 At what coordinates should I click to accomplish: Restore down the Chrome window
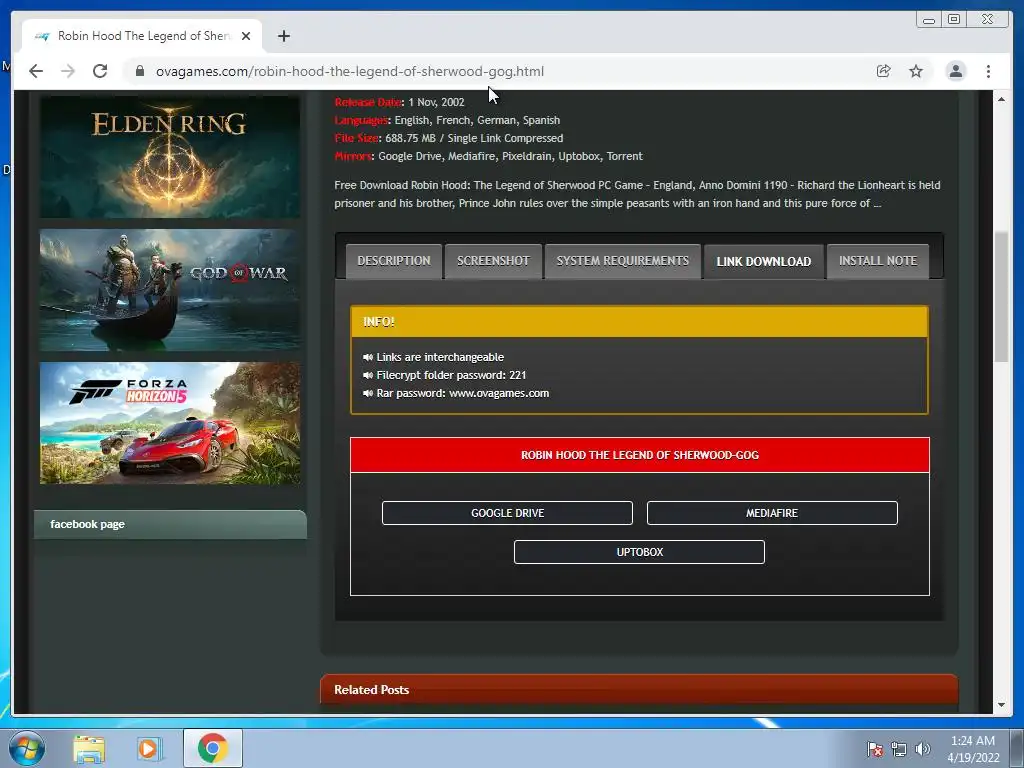click(x=954, y=20)
